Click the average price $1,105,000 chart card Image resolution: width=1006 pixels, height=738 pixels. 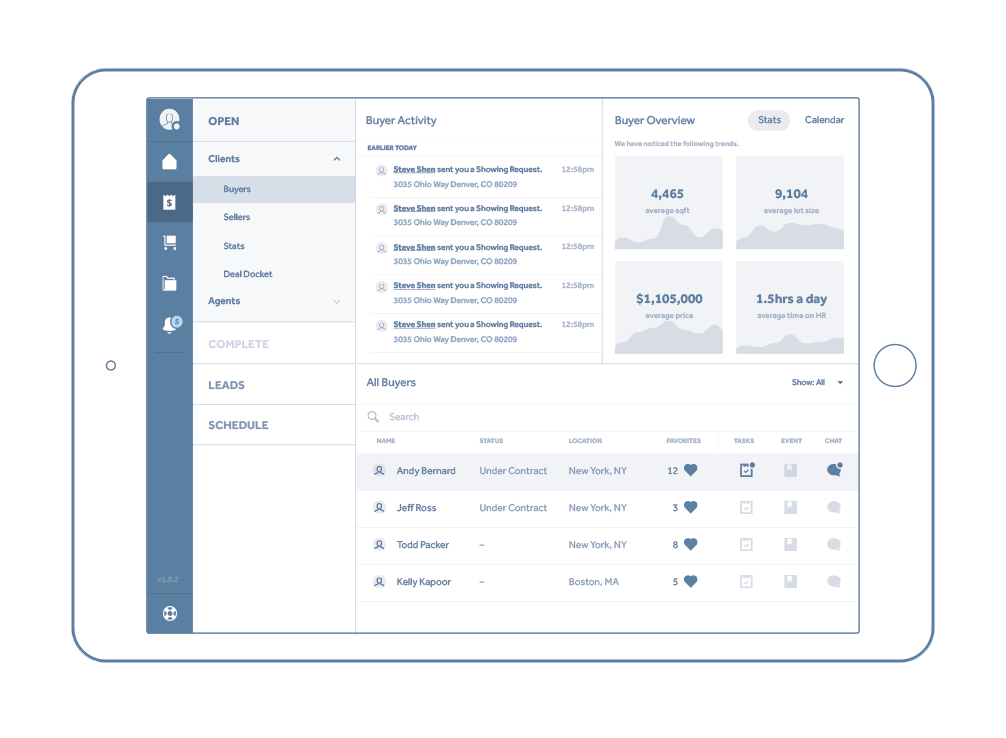point(669,307)
